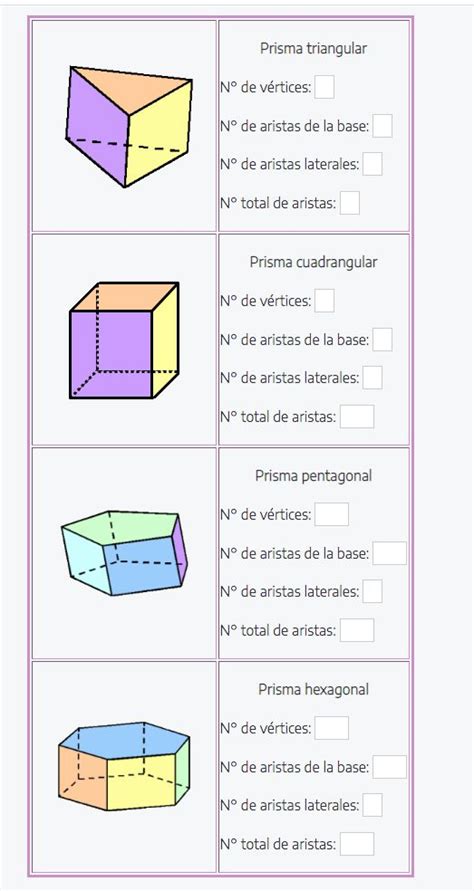Focus vertices box under Prisma cuadrangular
The height and width of the screenshot is (891, 474).
(325, 301)
